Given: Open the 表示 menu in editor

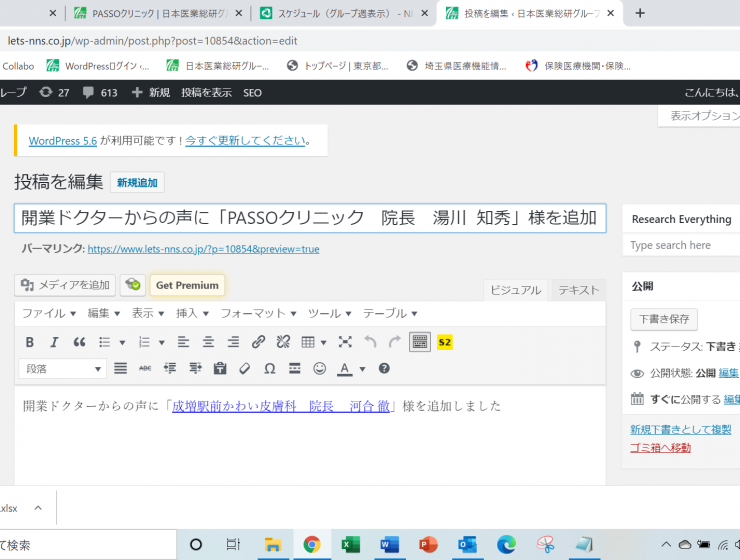Looking at the screenshot, I should click(147, 313).
